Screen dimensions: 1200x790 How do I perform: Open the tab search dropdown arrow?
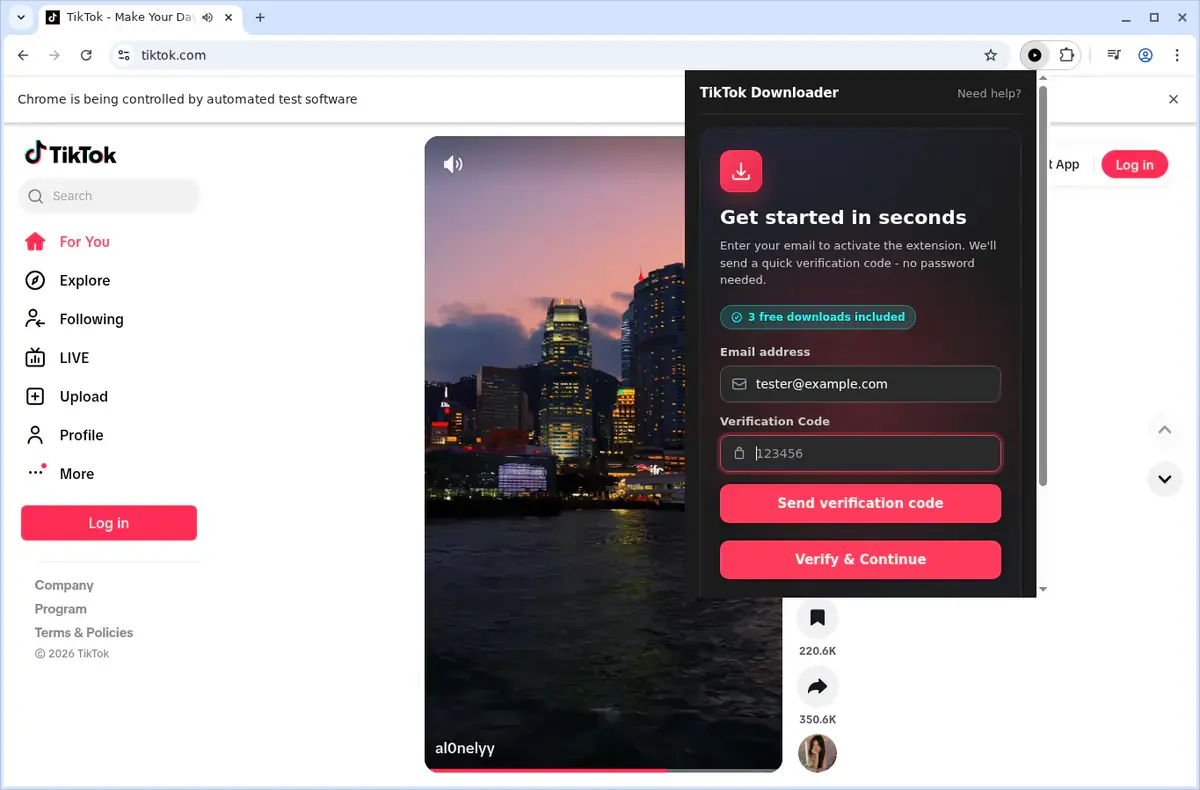pyautogui.click(x=21, y=17)
